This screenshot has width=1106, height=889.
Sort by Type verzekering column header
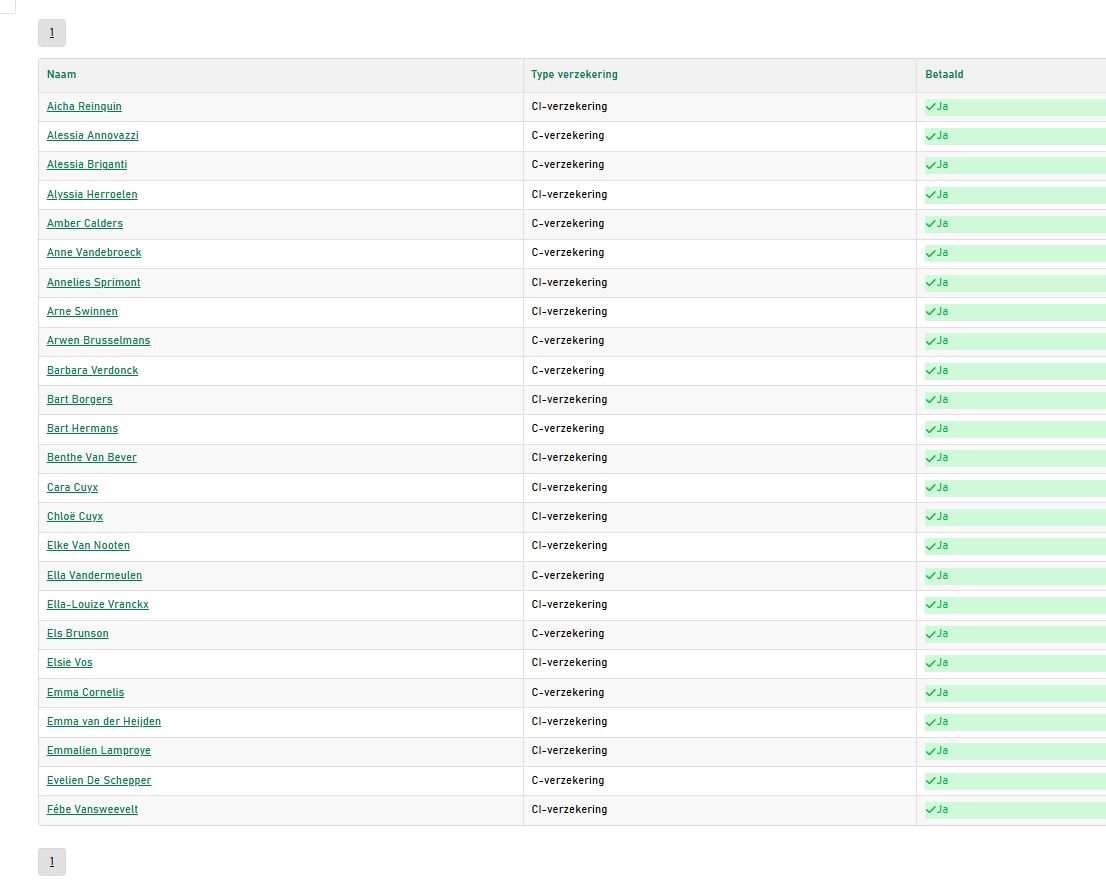pos(574,74)
